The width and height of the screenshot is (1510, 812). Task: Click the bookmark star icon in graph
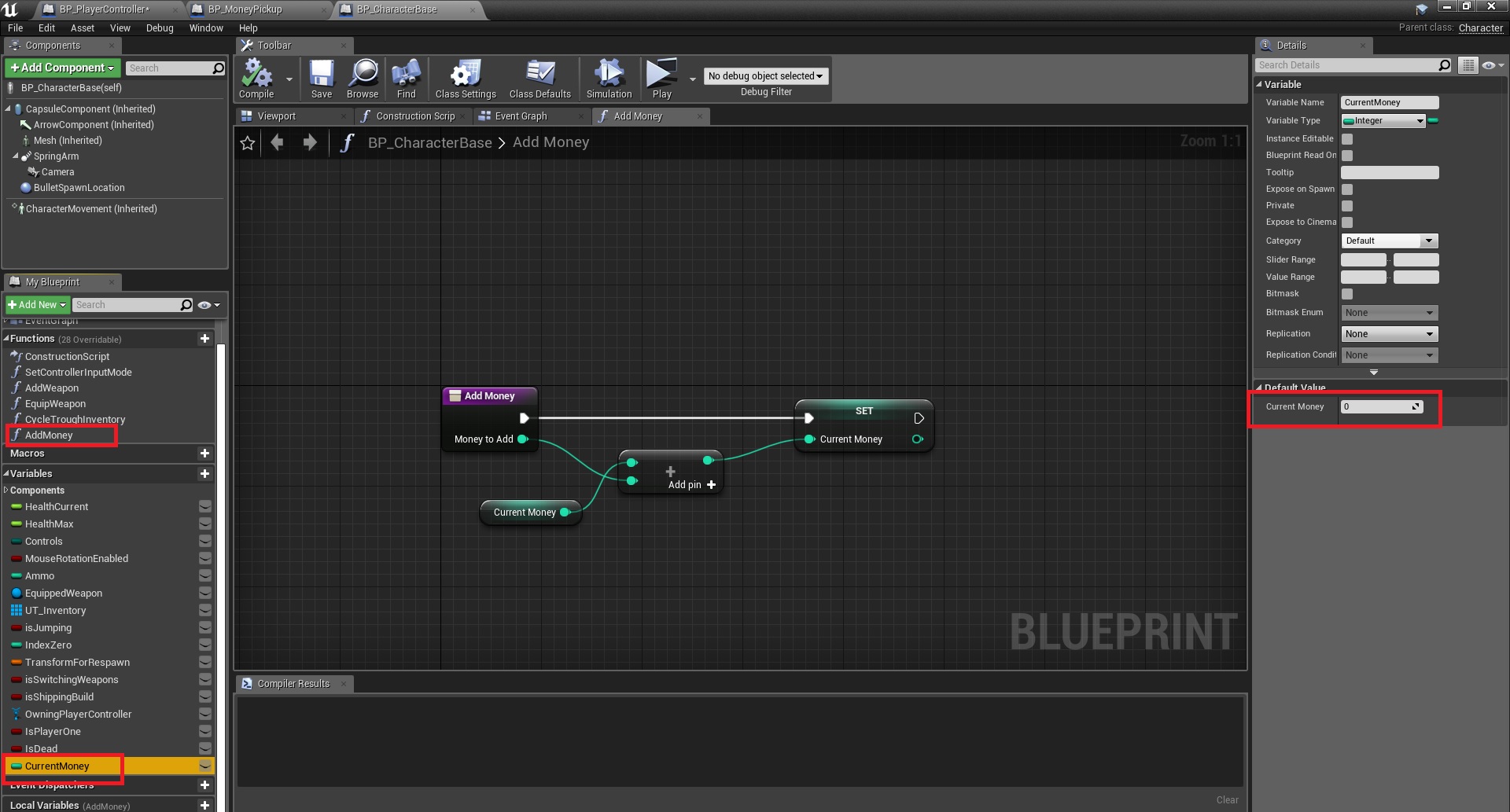tap(248, 143)
